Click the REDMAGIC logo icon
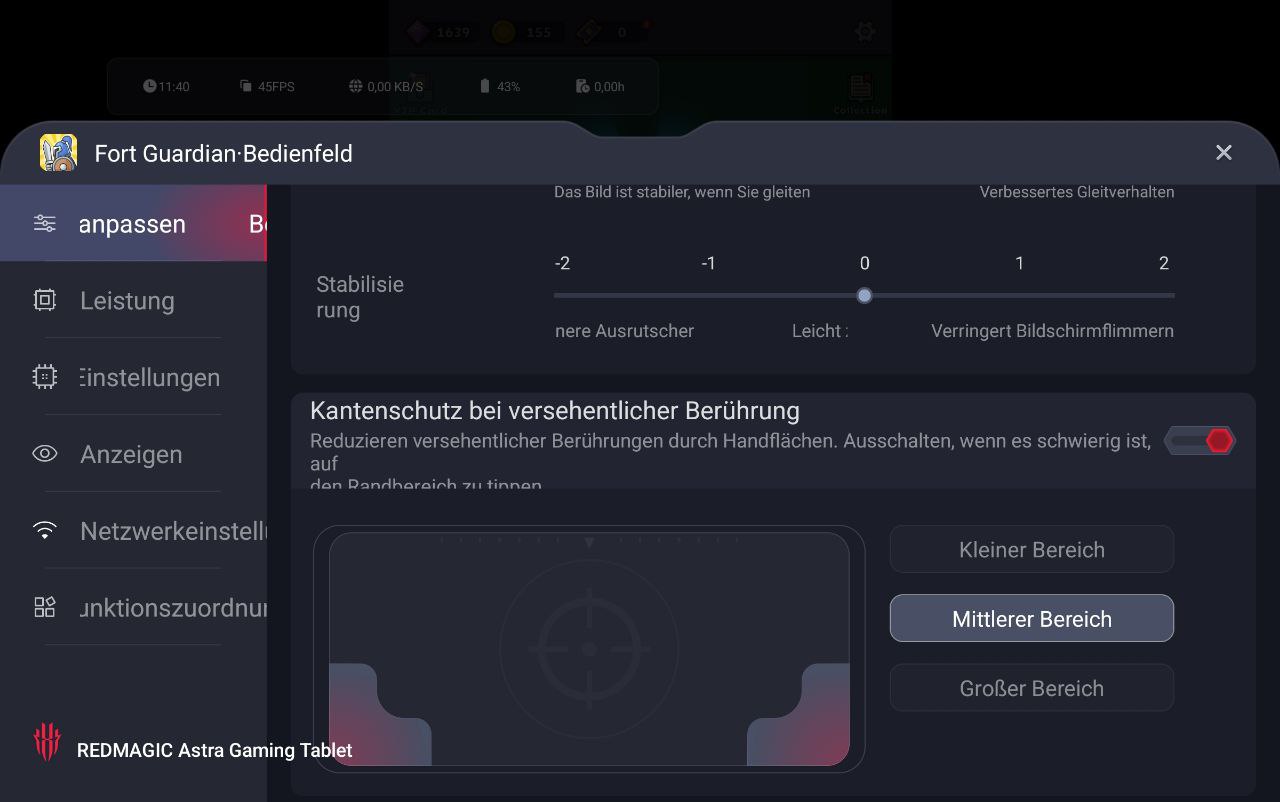Image resolution: width=1280 pixels, height=802 pixels. click(x=47, y=742)
